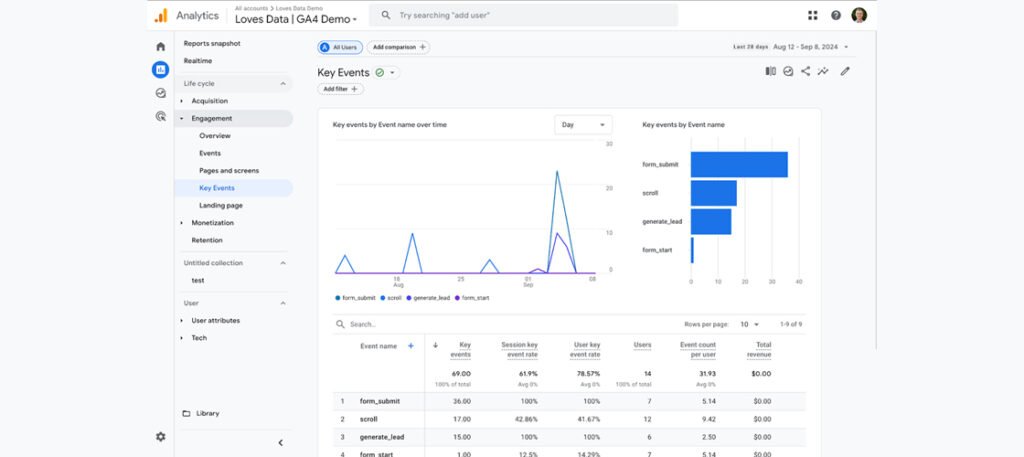The width and height of the screenshot is (1024, 457).
Task: Toggle the form_submit legend series
Action: coord(357,298)
